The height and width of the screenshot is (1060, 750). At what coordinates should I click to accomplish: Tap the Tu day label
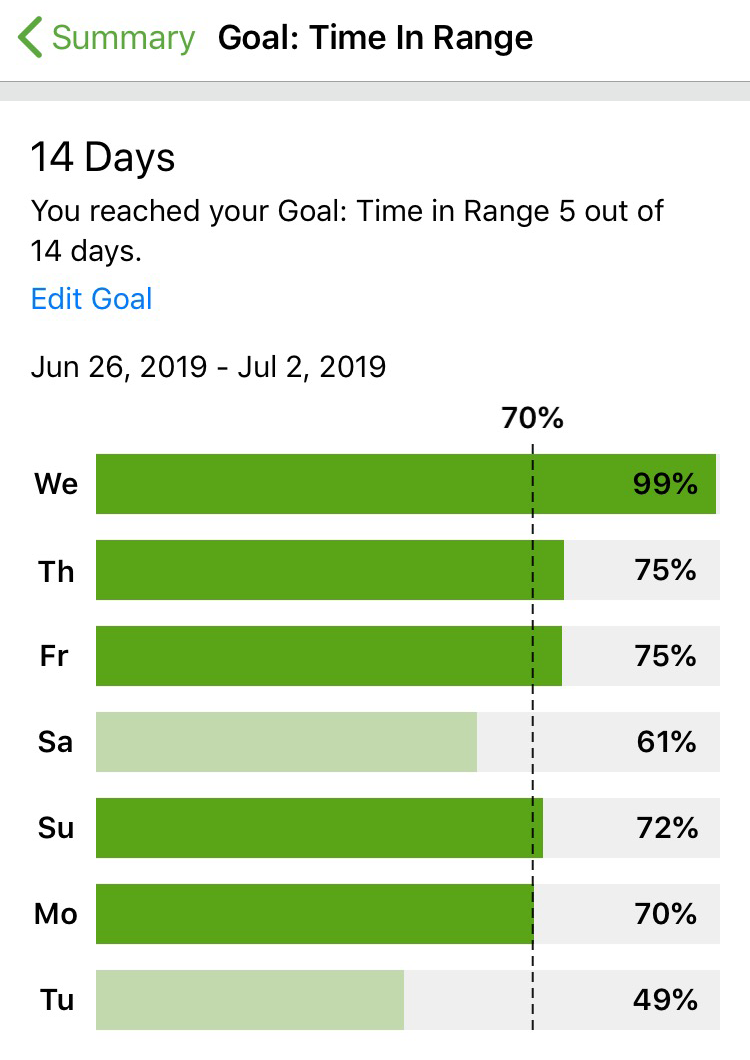(57, 1000)
